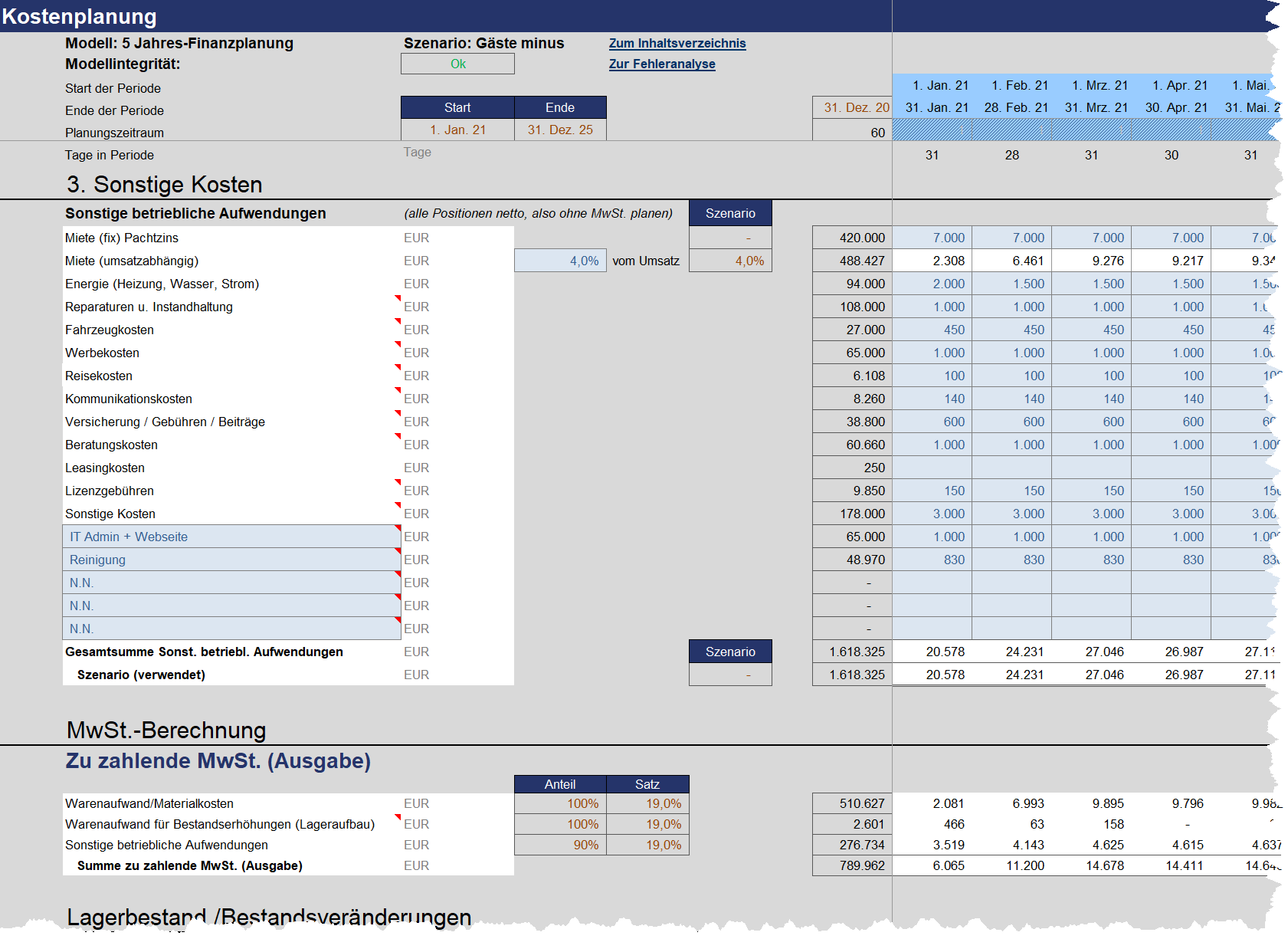
Task: Select the Planungszeitraum value 60 cell
Action: (851, 133)
